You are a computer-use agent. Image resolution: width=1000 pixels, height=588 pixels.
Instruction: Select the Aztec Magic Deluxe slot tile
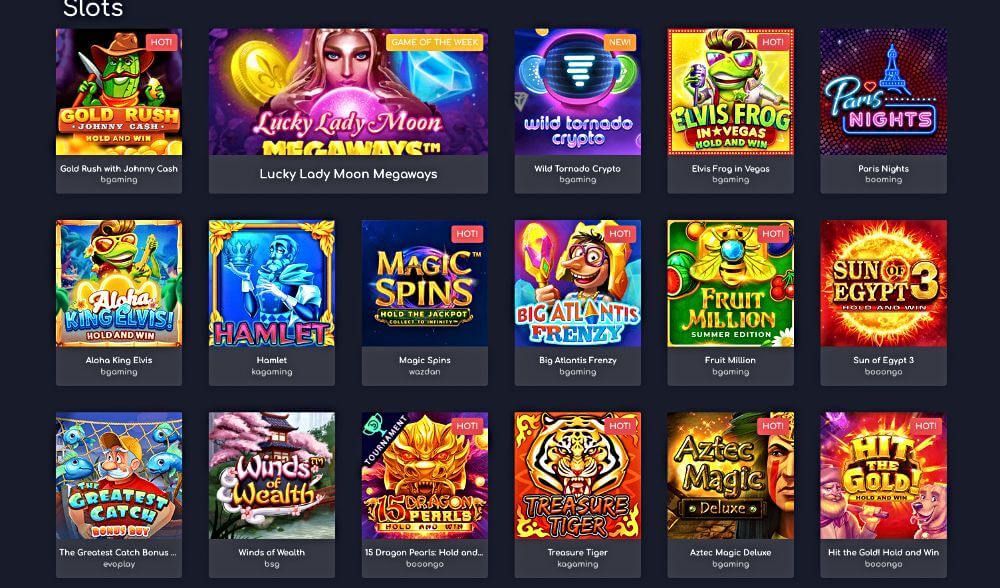click(731, 476)
